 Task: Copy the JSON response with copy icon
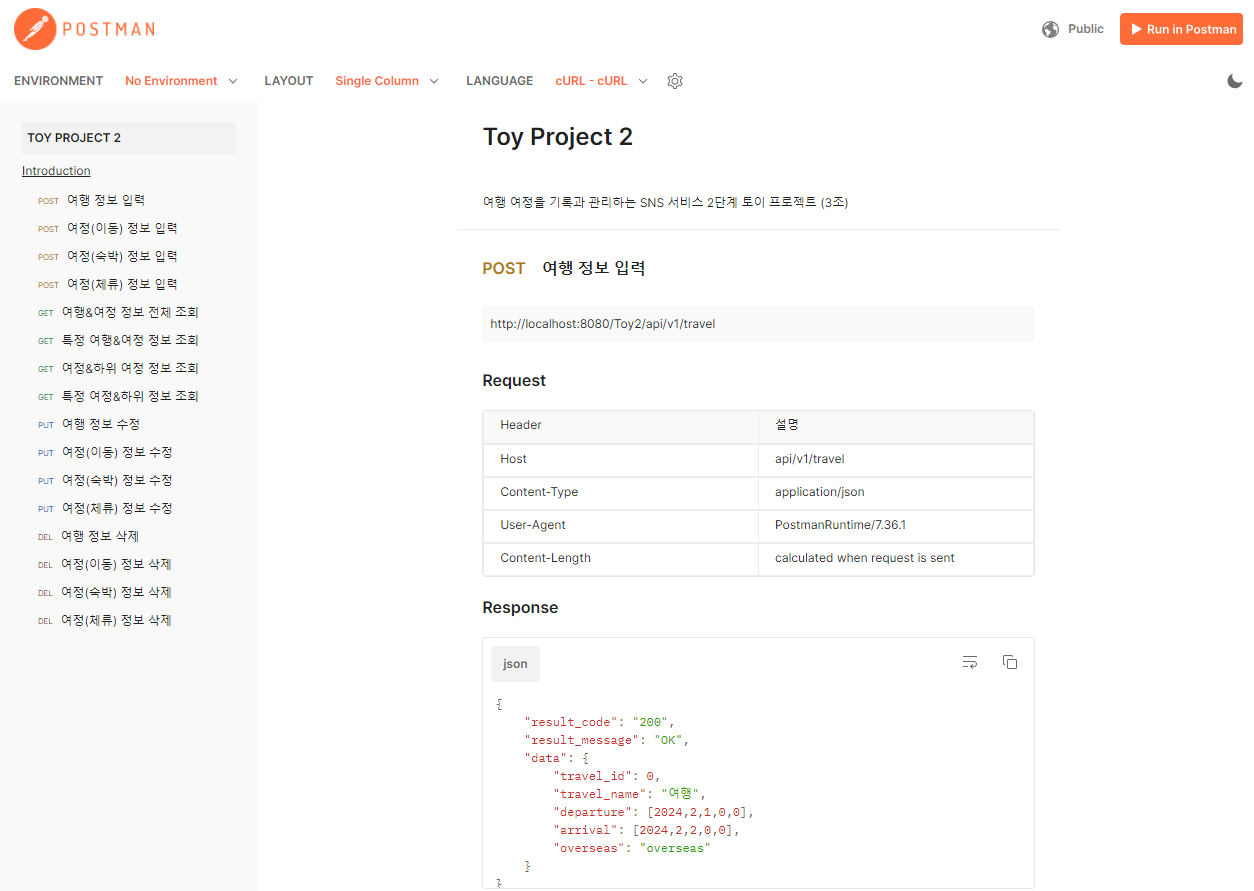click(1010, 662)
